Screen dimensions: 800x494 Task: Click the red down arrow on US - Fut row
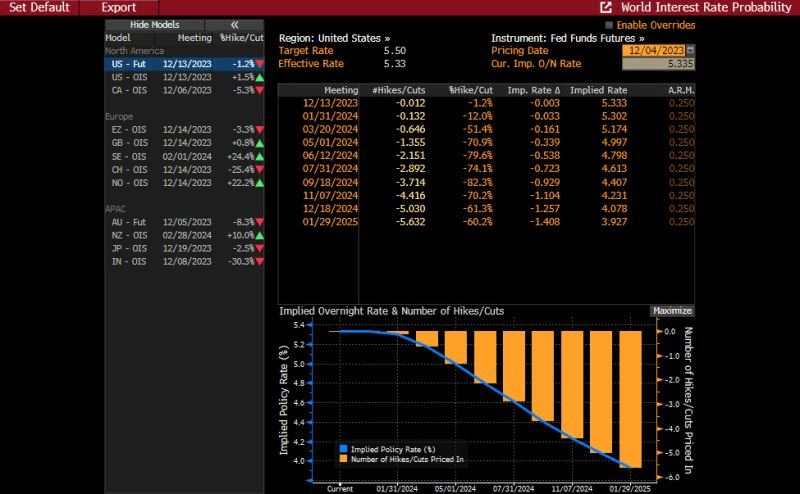260,64
